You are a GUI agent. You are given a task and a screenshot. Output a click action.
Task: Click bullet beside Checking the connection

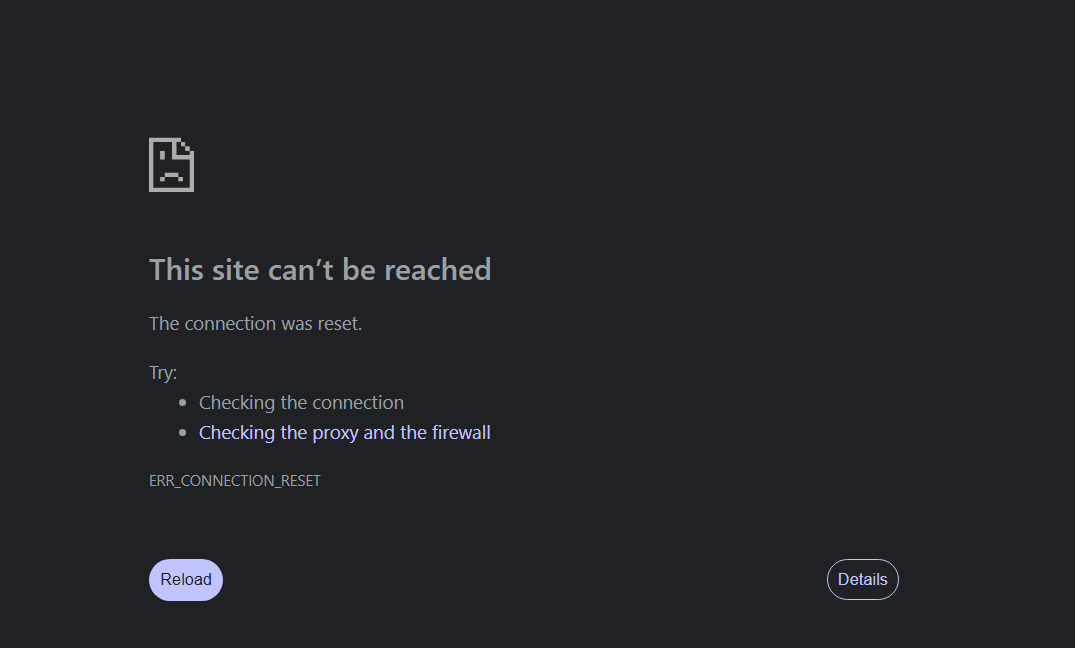[182, 403]
